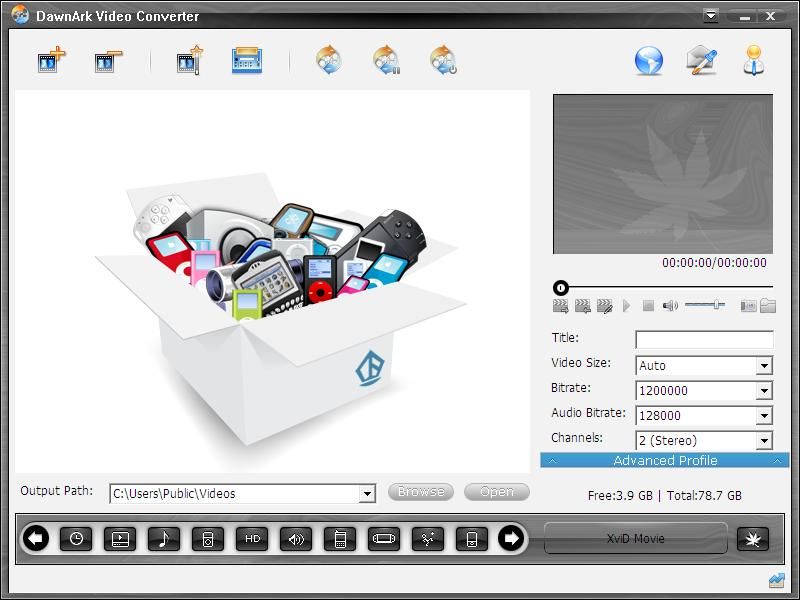The image size is (800, 600).
Task: Select the mobile phone profile icon
Action: pyautogui.click(x=340, y=539)
